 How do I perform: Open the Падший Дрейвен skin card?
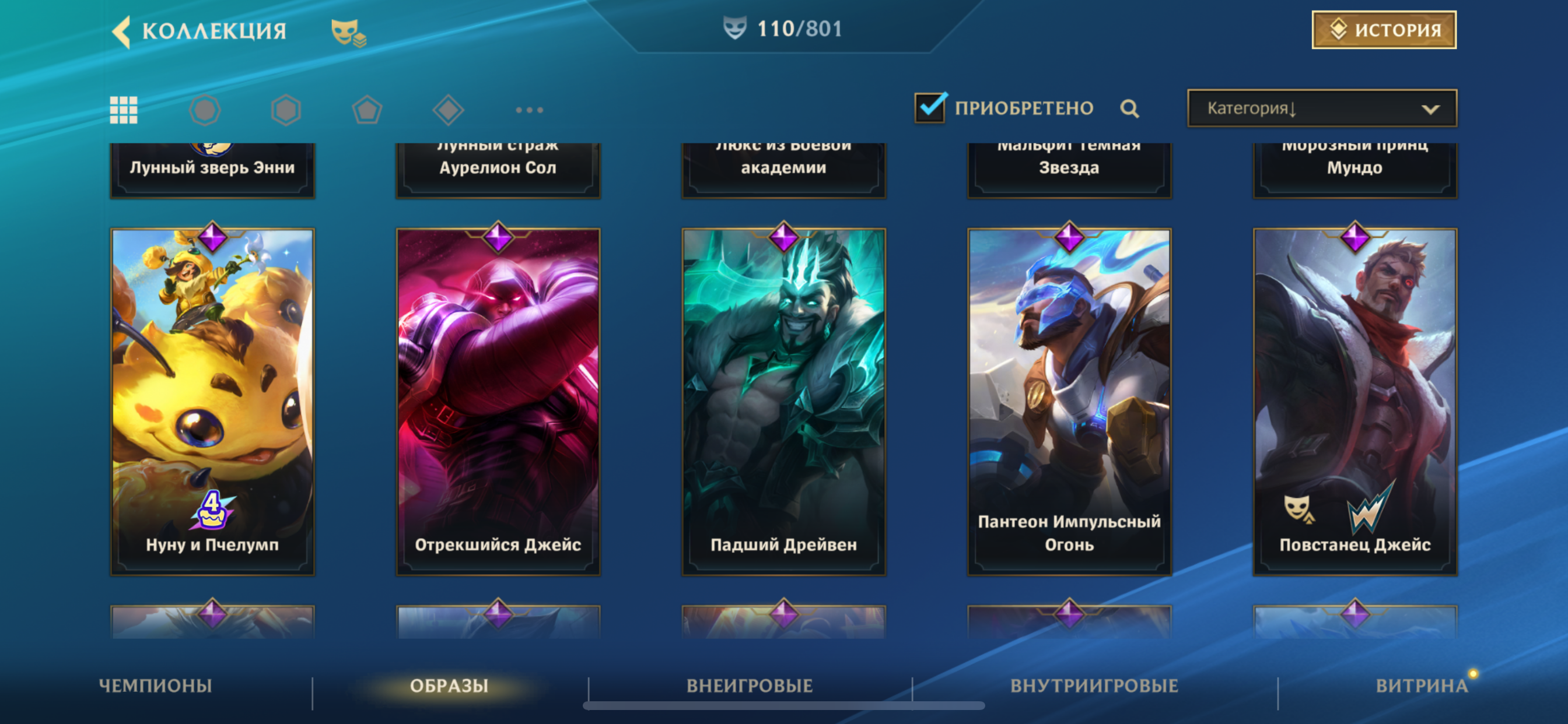783,402
